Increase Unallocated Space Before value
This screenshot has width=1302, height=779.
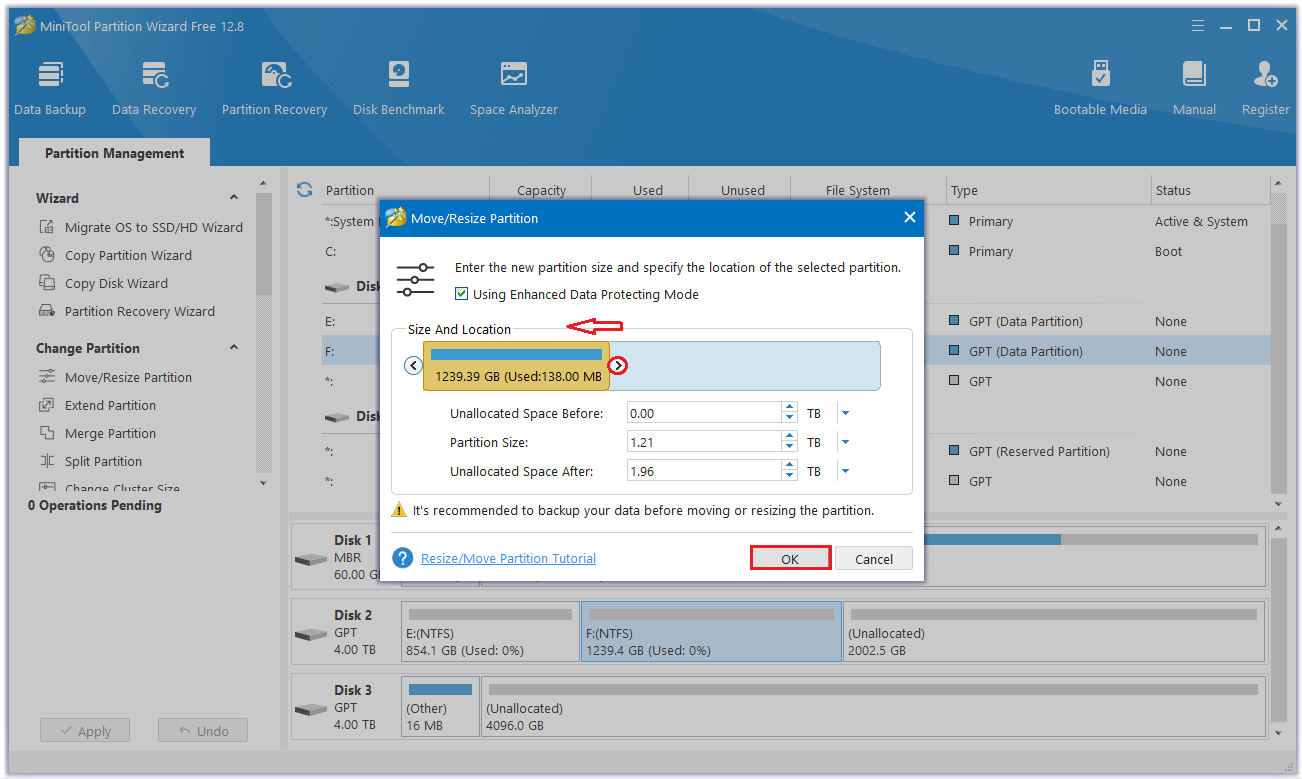coord(790,408)
